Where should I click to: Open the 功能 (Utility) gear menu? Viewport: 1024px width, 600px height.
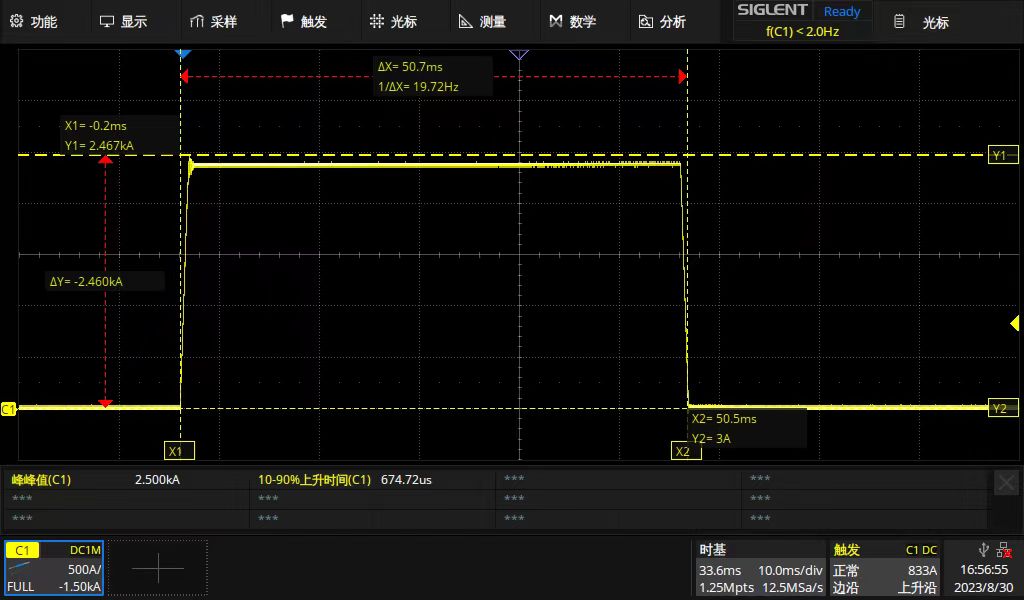(x=34, y=21)
